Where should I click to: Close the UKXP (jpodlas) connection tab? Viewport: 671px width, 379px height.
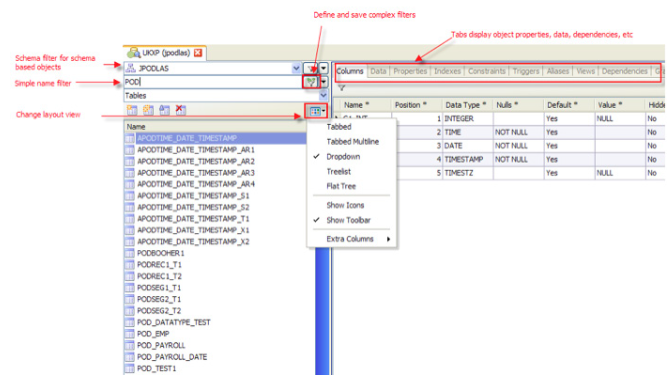[198, 53]
